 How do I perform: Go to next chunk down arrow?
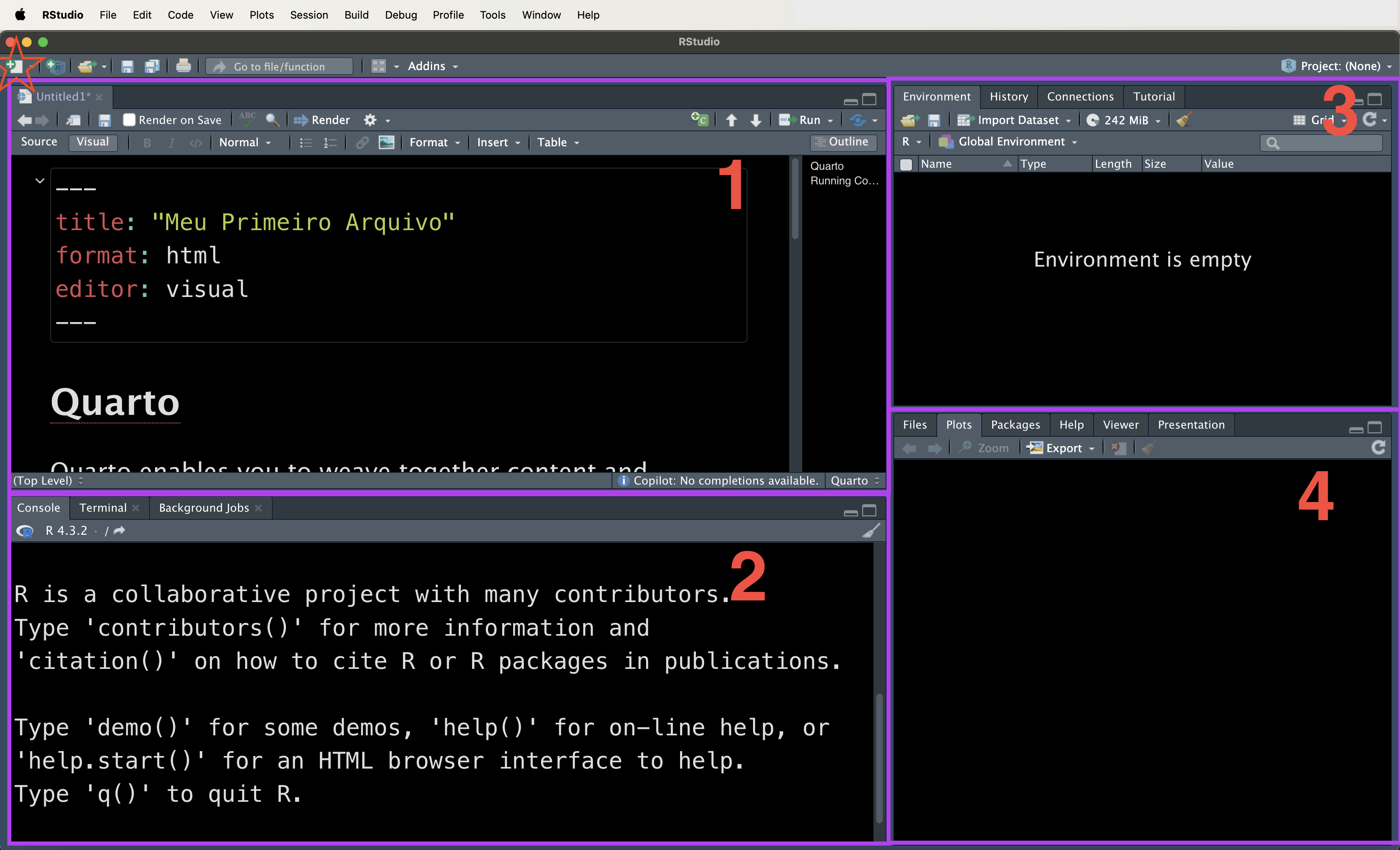[756, 120]
